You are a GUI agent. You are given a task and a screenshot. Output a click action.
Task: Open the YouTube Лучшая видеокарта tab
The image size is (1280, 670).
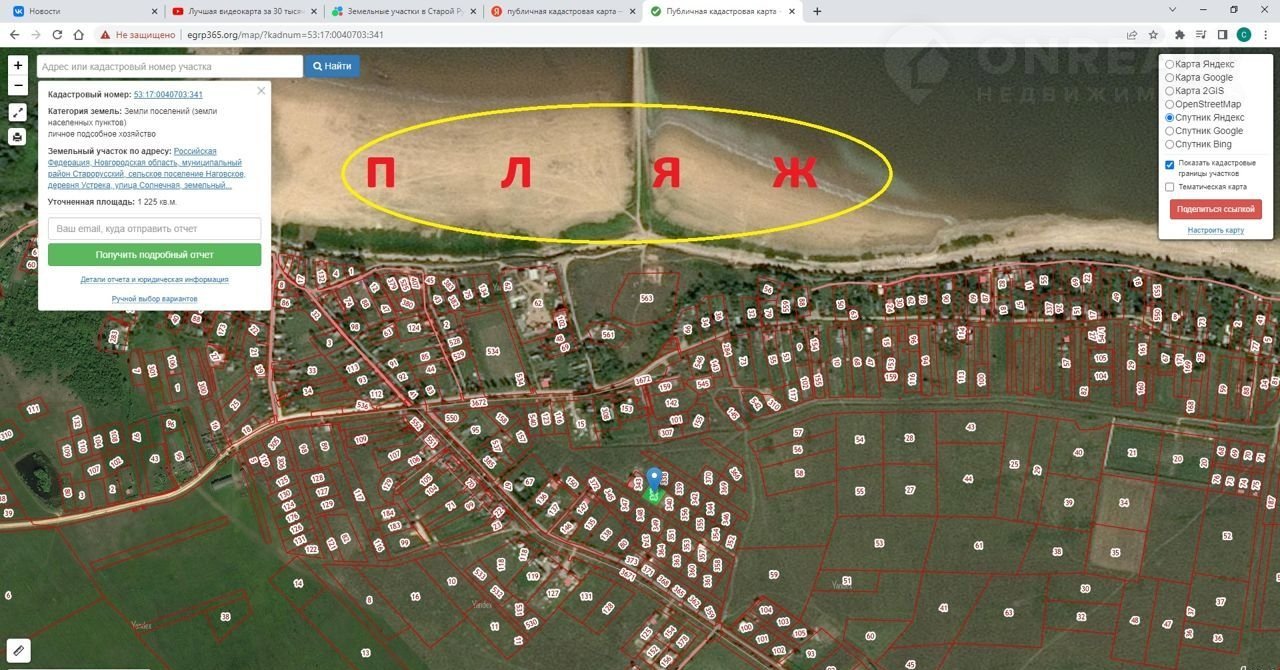tap(240, 11)
